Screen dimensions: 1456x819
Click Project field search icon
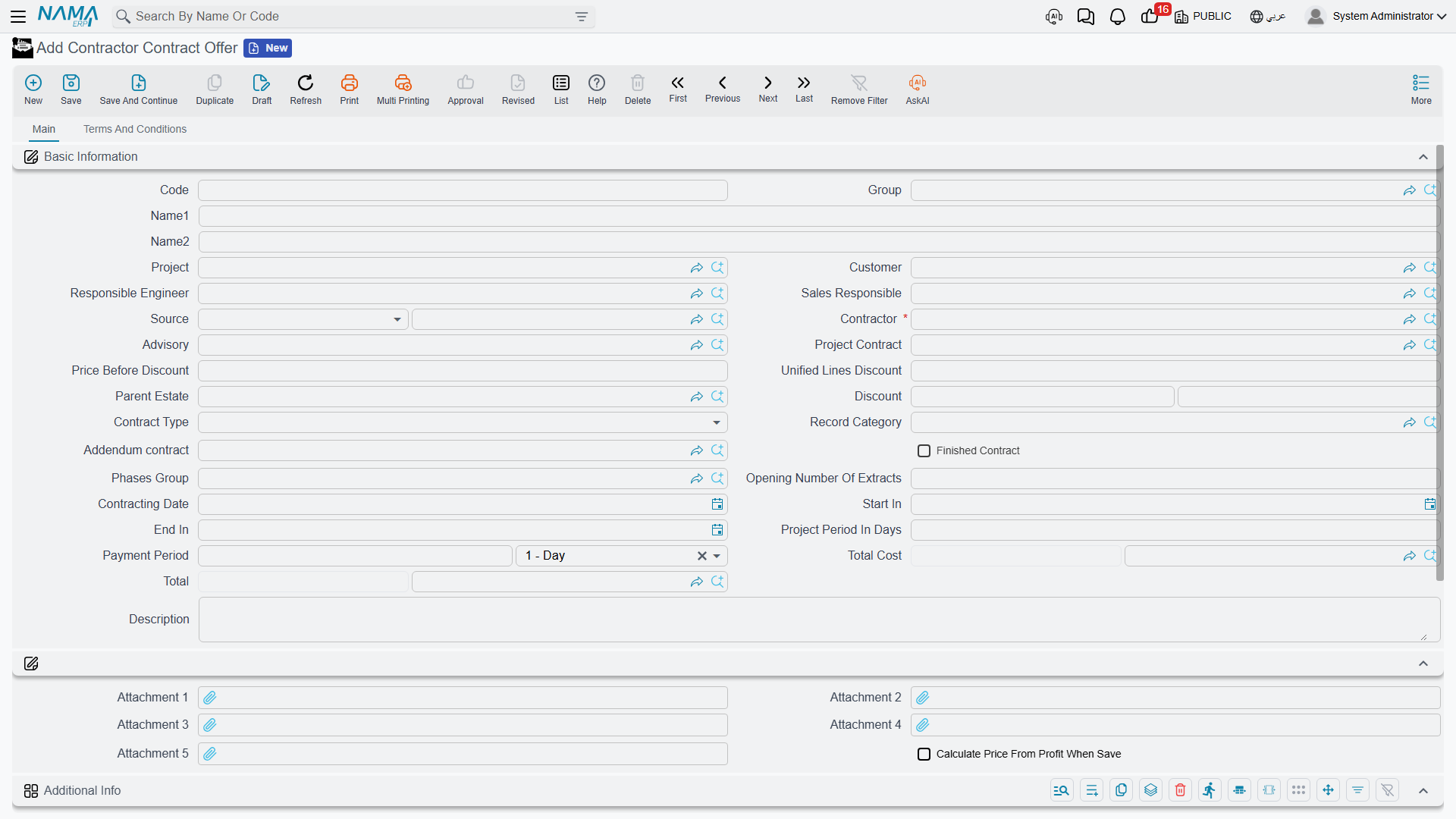coord(717,268)
